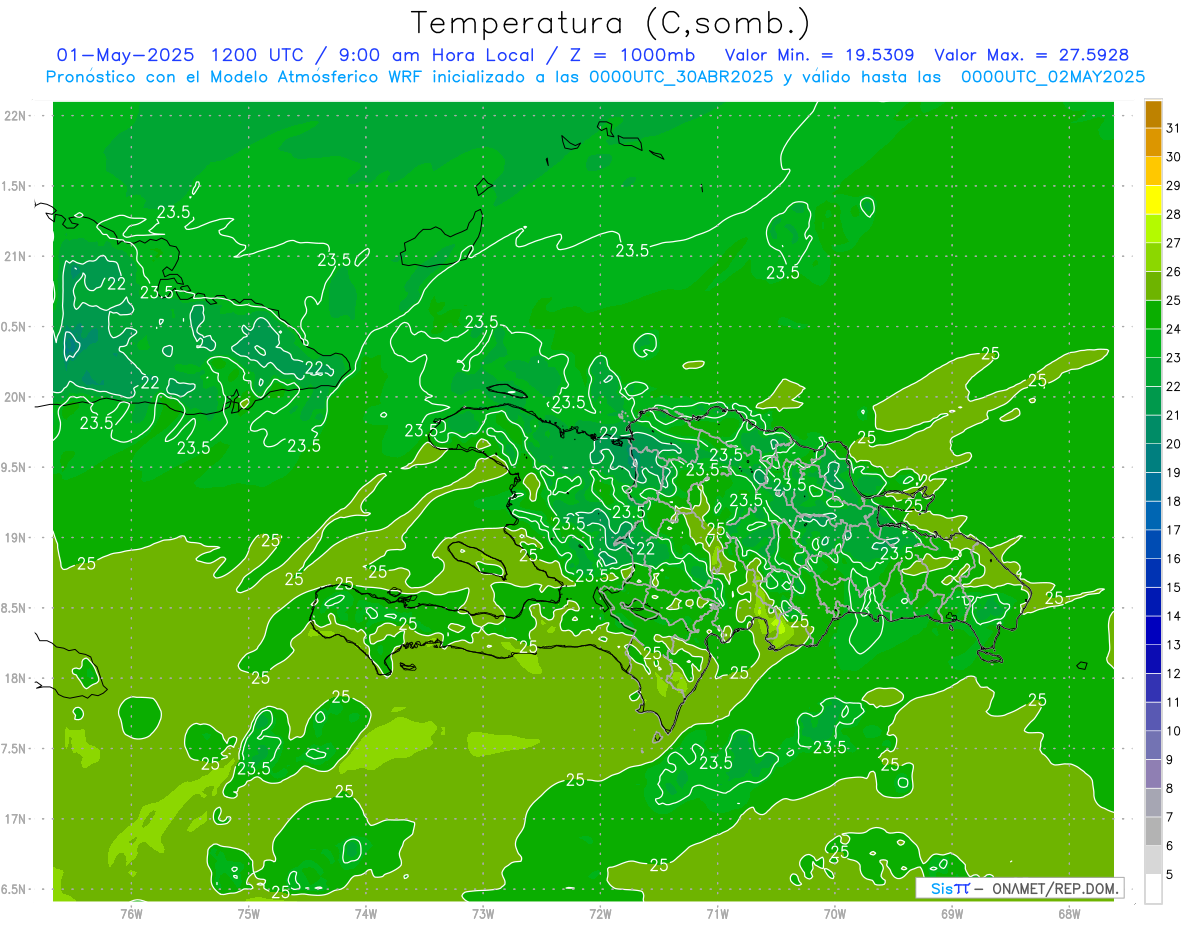1200x927 pixels.
Task: Click the 70W longitude axis label
Action: 834,912
